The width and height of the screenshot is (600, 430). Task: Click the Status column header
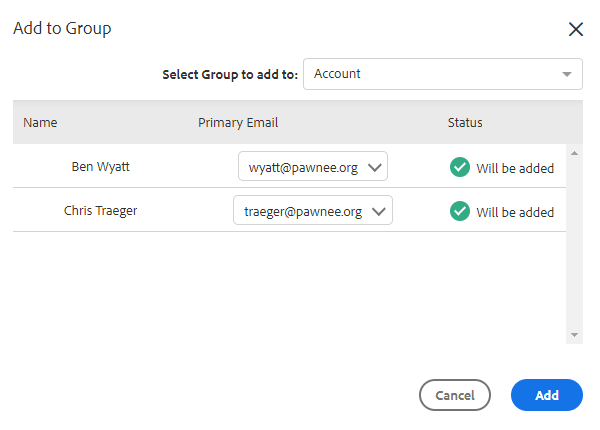(x=465, y=123)
